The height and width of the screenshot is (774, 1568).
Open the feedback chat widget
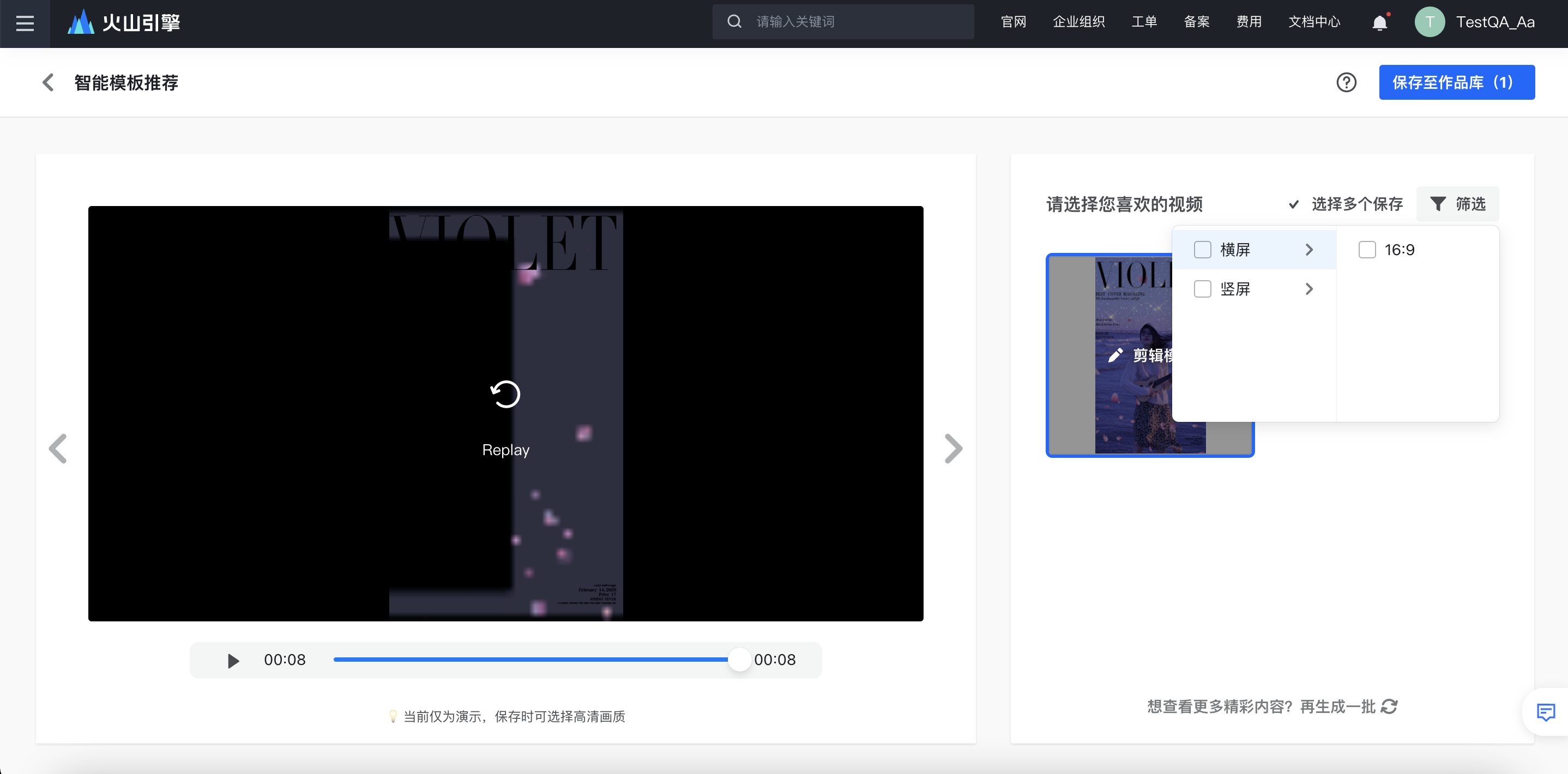(1546, 712)
